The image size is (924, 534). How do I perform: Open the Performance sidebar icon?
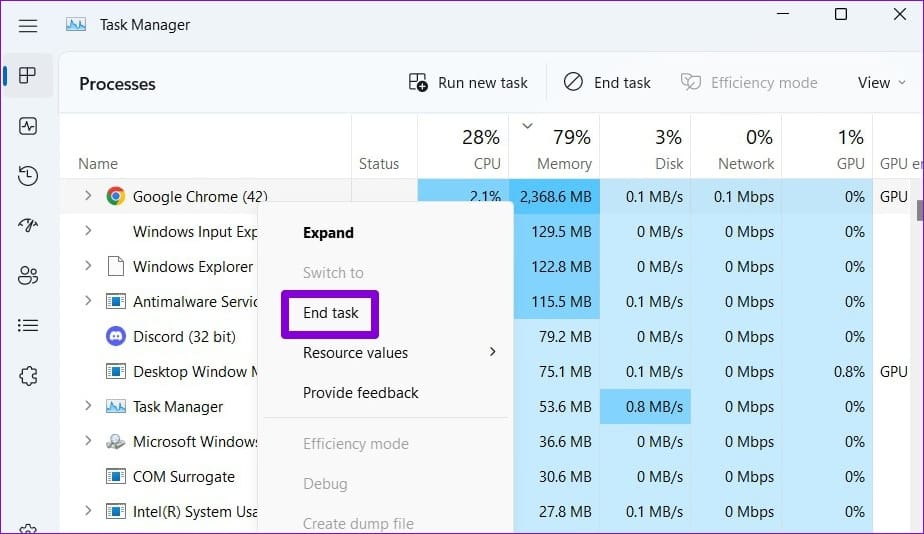pos(28,126)
